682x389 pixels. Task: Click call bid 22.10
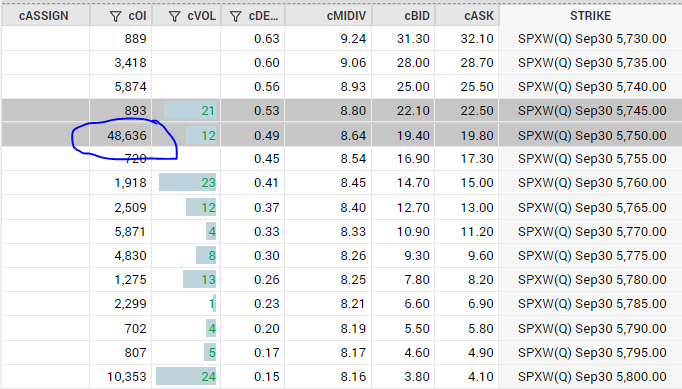coord(413,111)
